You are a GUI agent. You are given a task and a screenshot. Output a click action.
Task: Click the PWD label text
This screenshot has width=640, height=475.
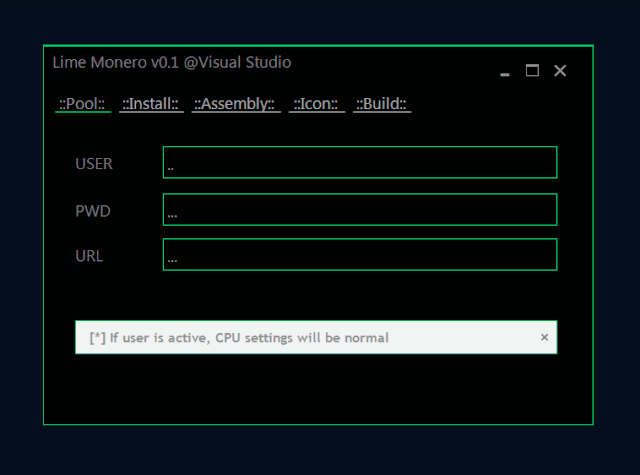[93, 211]
